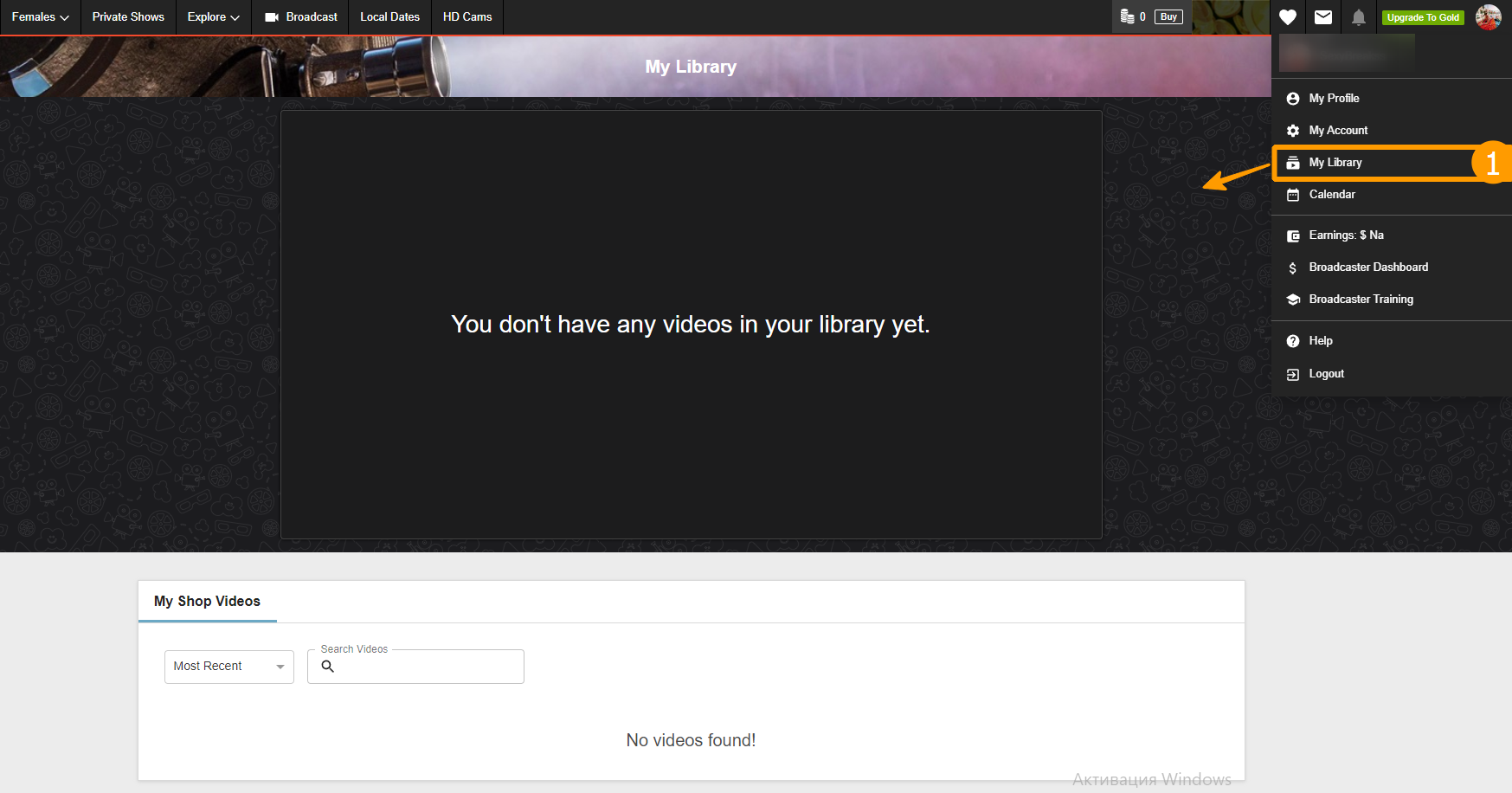Click the tokens stack icon
The image size is (1512, 793).
1127,16
